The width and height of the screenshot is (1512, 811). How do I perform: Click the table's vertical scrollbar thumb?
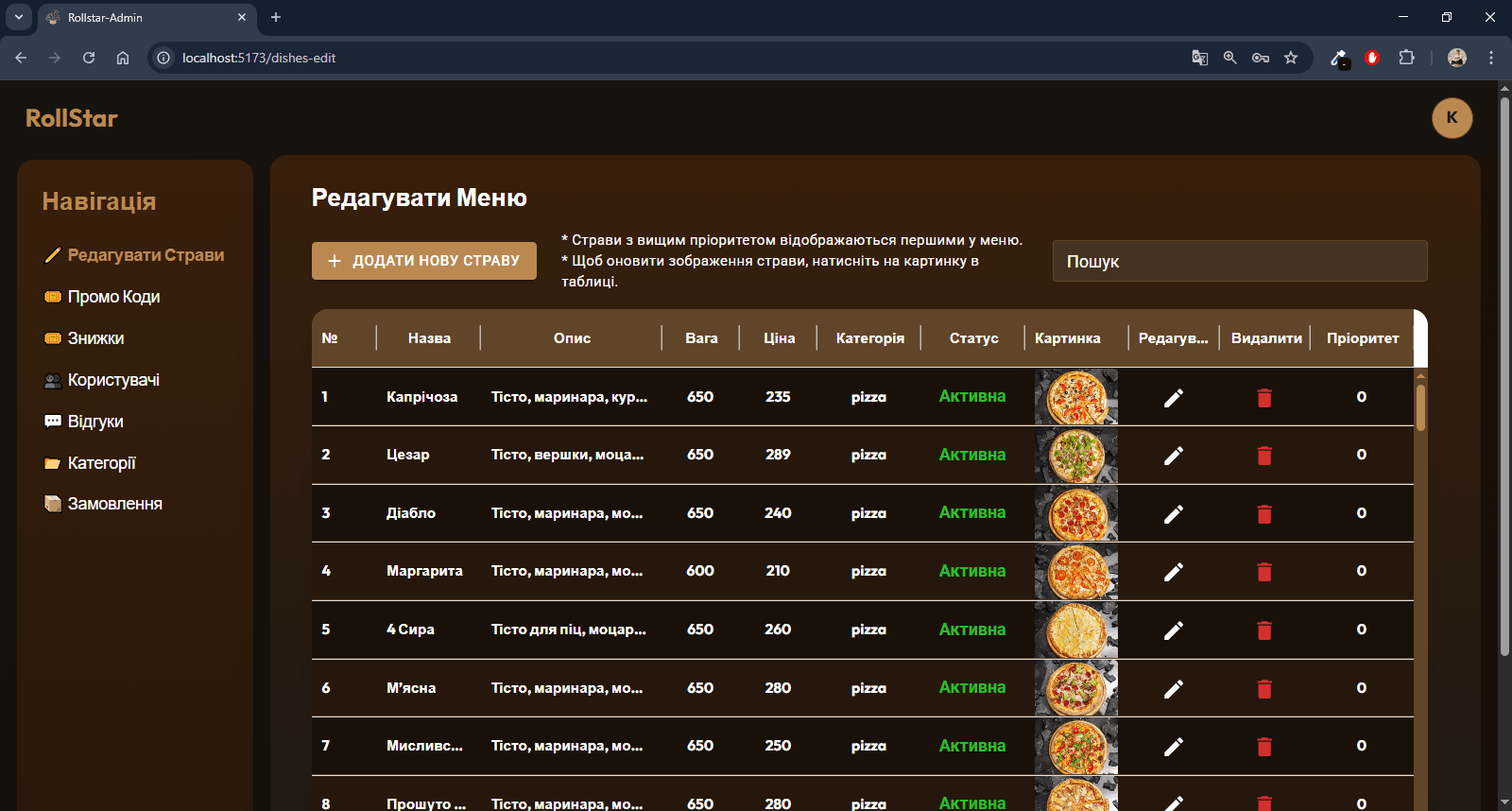(1420, 406)
